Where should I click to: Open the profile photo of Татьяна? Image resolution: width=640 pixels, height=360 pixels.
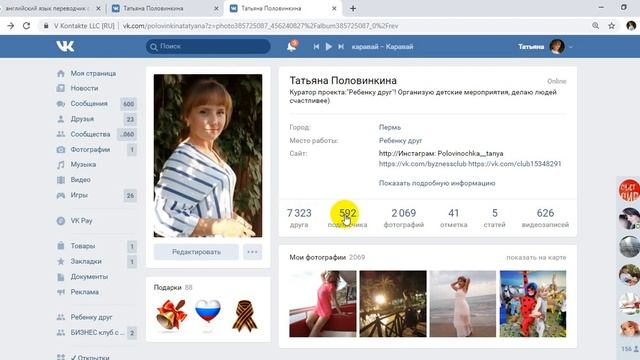pyautogui.click(x=208, y=156)
